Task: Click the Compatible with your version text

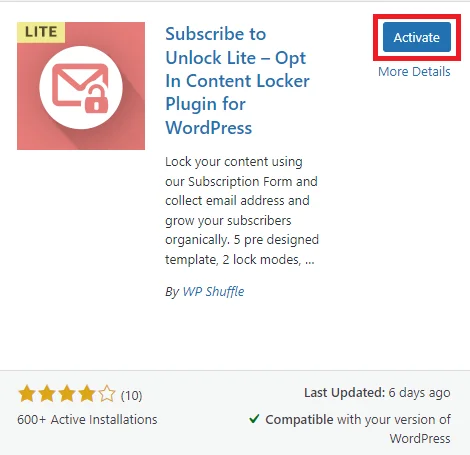Action: (x=358, y=429)
